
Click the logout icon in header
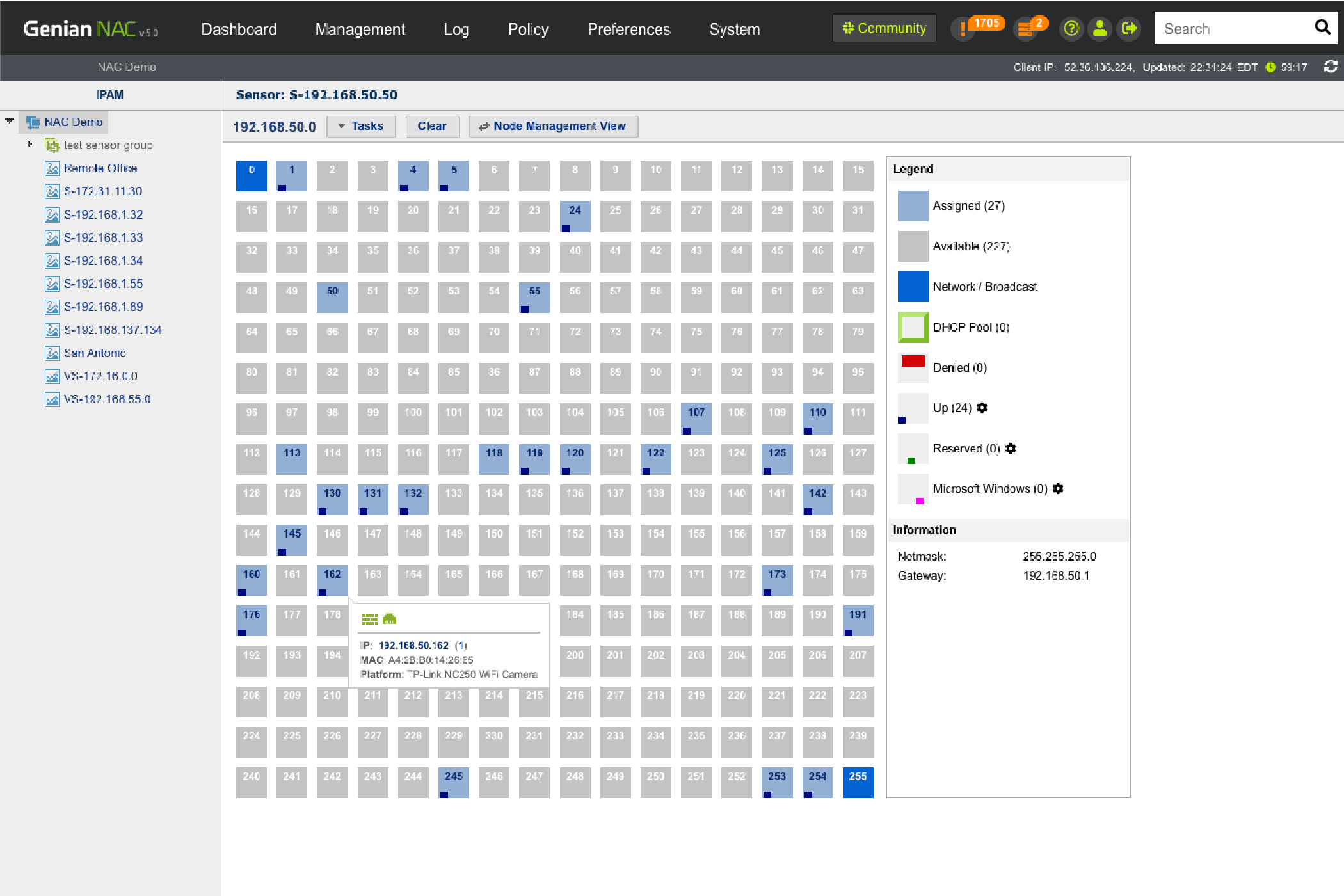(1129, 29)
